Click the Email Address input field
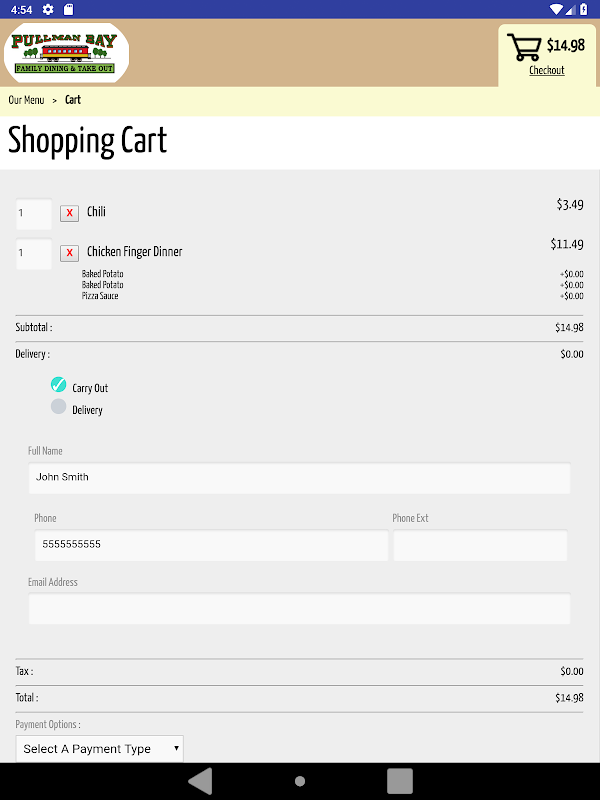 tap(298, 608)
